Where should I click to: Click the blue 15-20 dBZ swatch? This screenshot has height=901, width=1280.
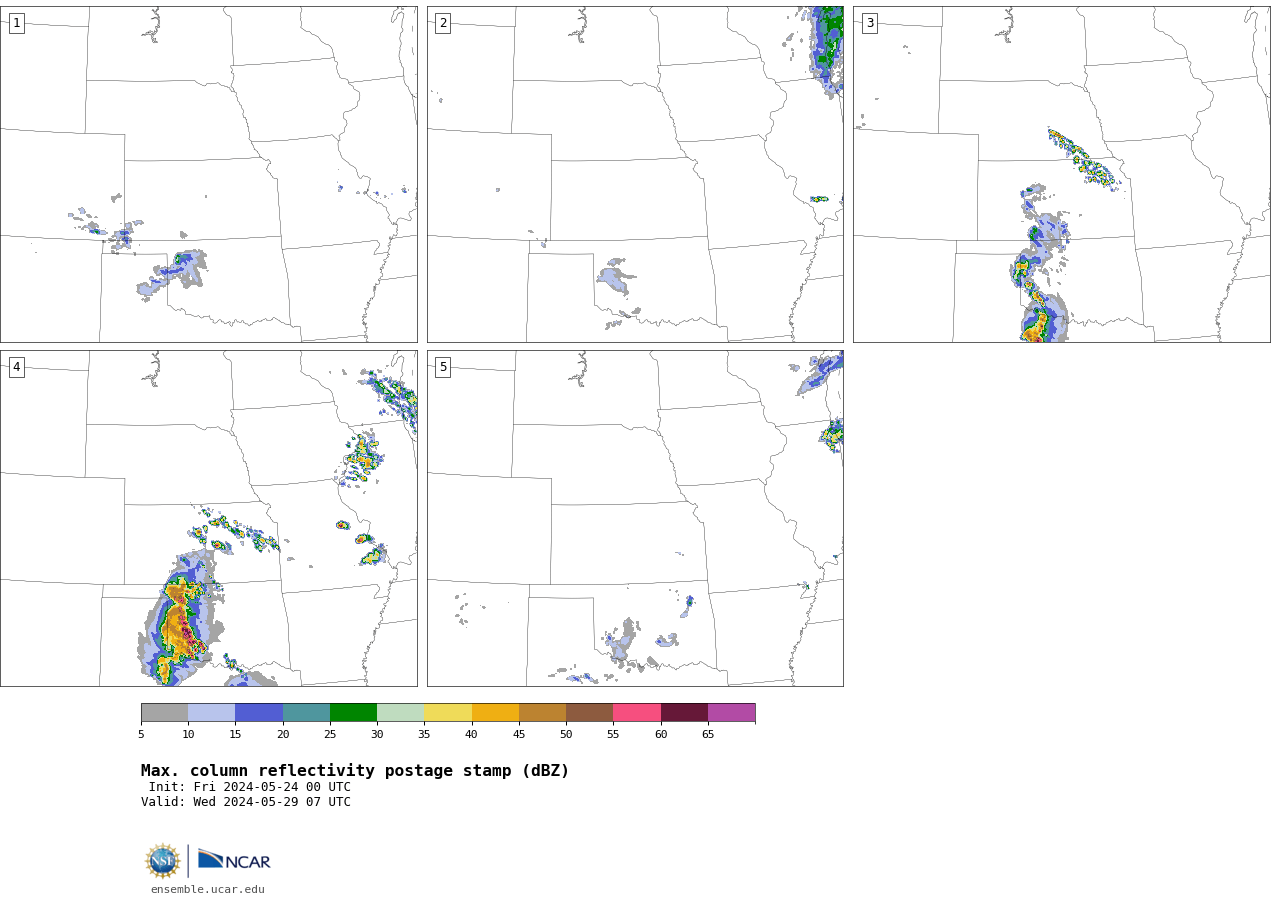[259, 713]
